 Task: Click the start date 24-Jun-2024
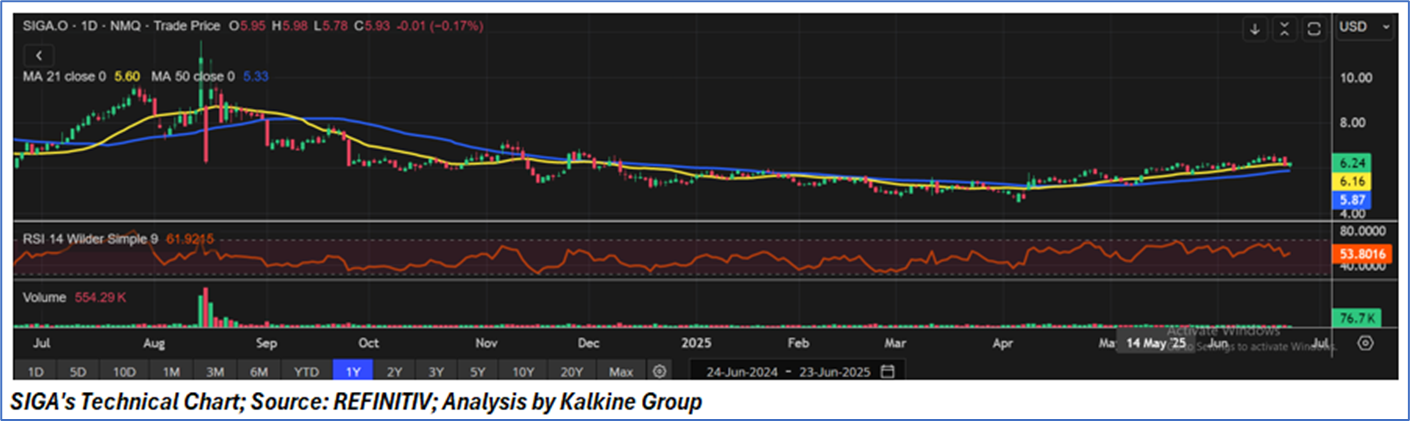tap(741, 371)
